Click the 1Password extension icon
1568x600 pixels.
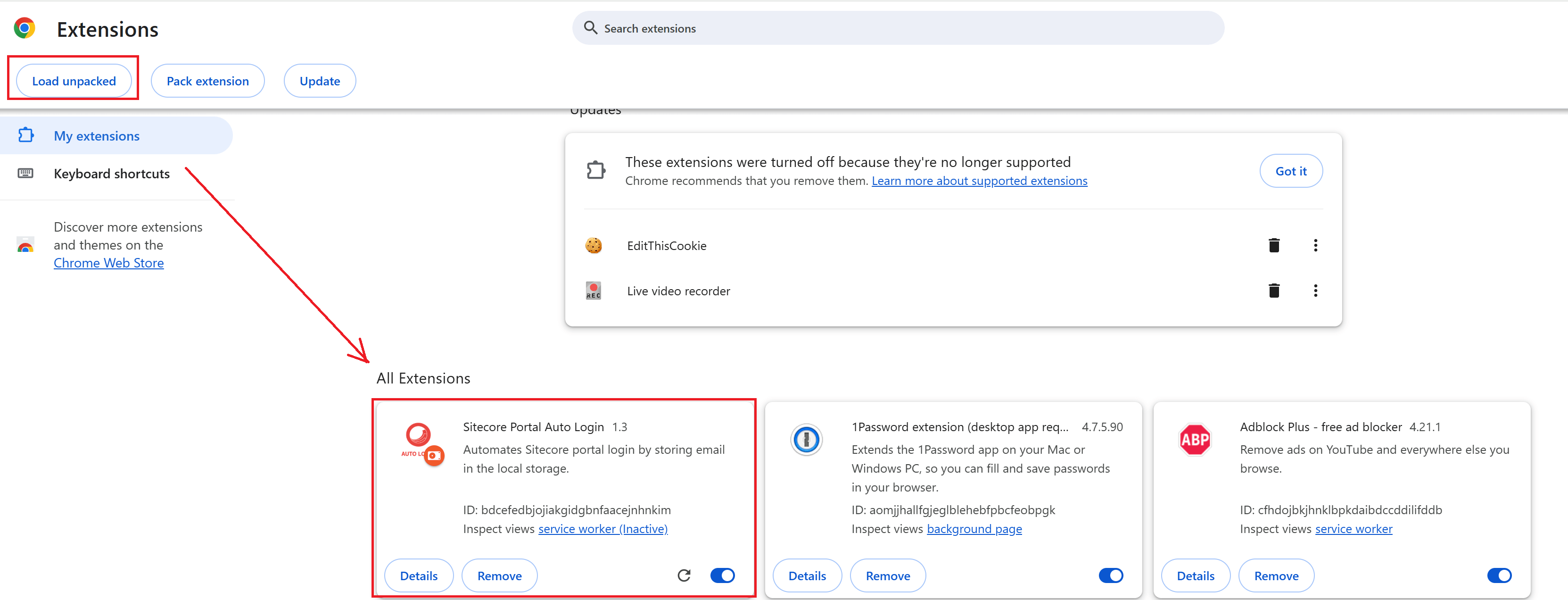806,439
